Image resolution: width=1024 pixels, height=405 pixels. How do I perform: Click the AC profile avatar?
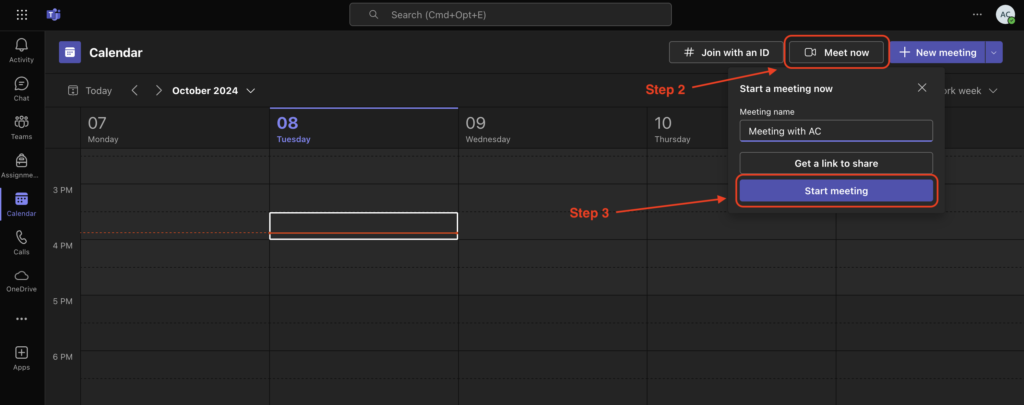click(1005, 14)
